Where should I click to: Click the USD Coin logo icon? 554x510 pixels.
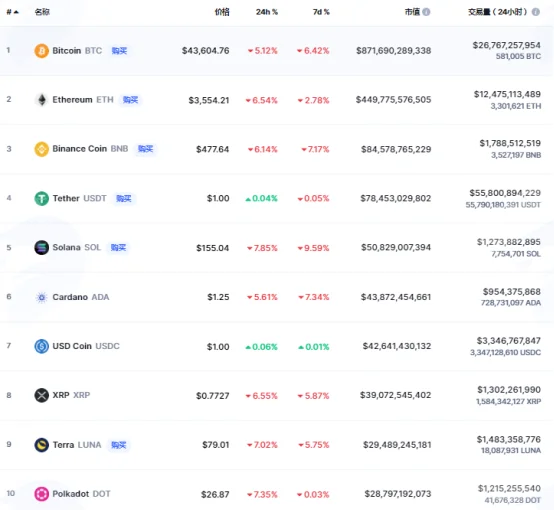coord(41,346)
